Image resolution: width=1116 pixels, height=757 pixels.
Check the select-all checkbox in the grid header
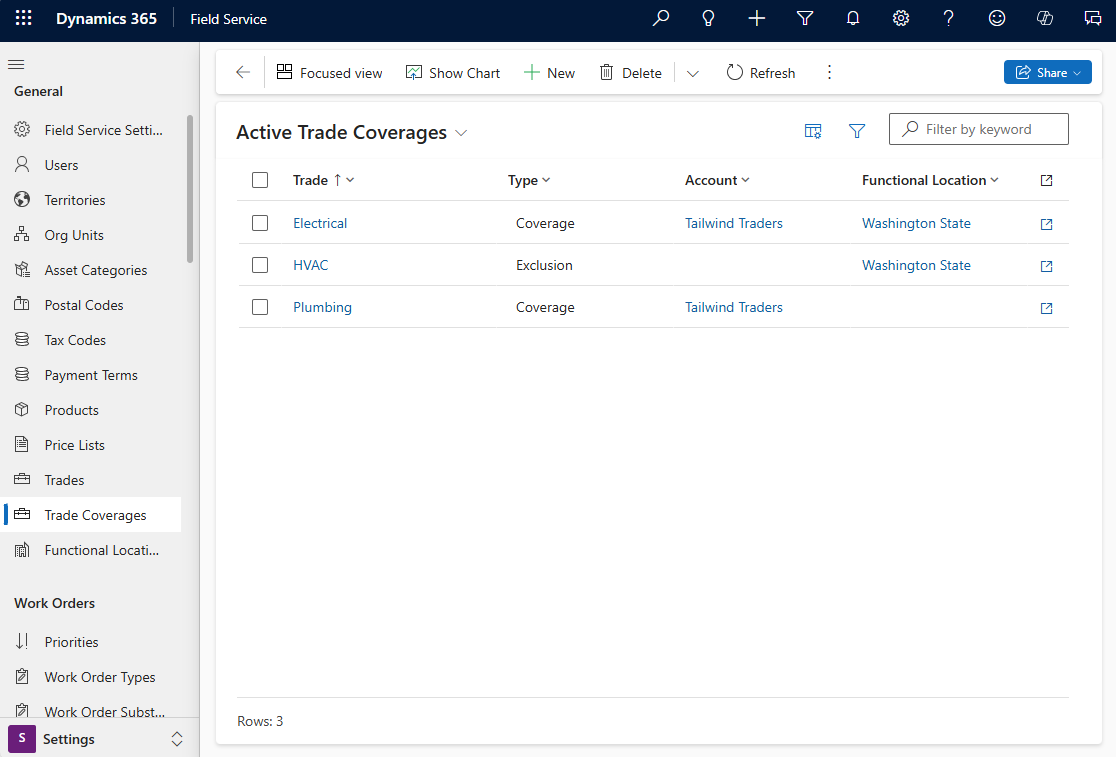[x=260, y=180]
